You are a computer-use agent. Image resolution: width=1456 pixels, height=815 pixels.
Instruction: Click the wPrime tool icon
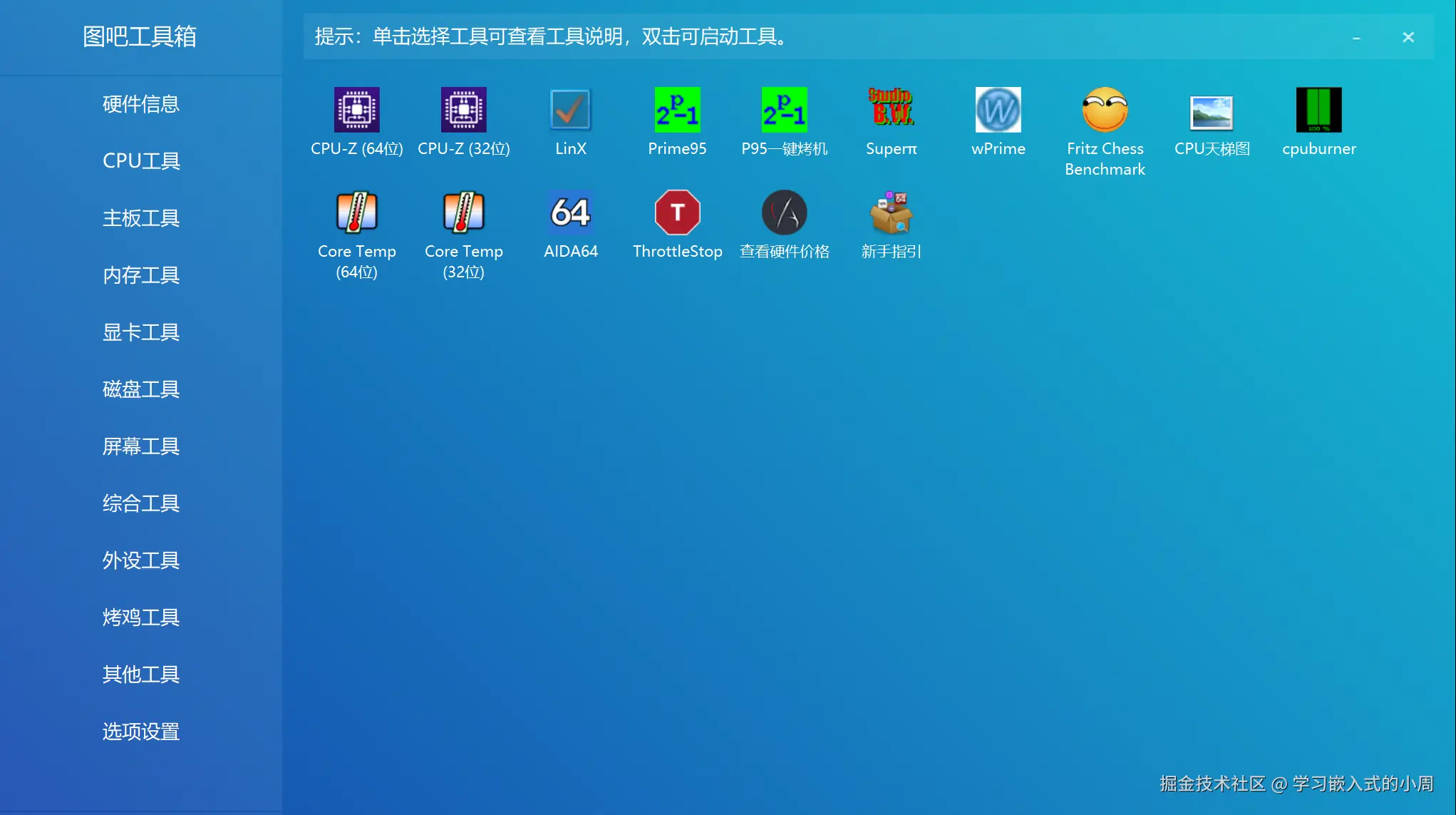click(x=998, y=110)
